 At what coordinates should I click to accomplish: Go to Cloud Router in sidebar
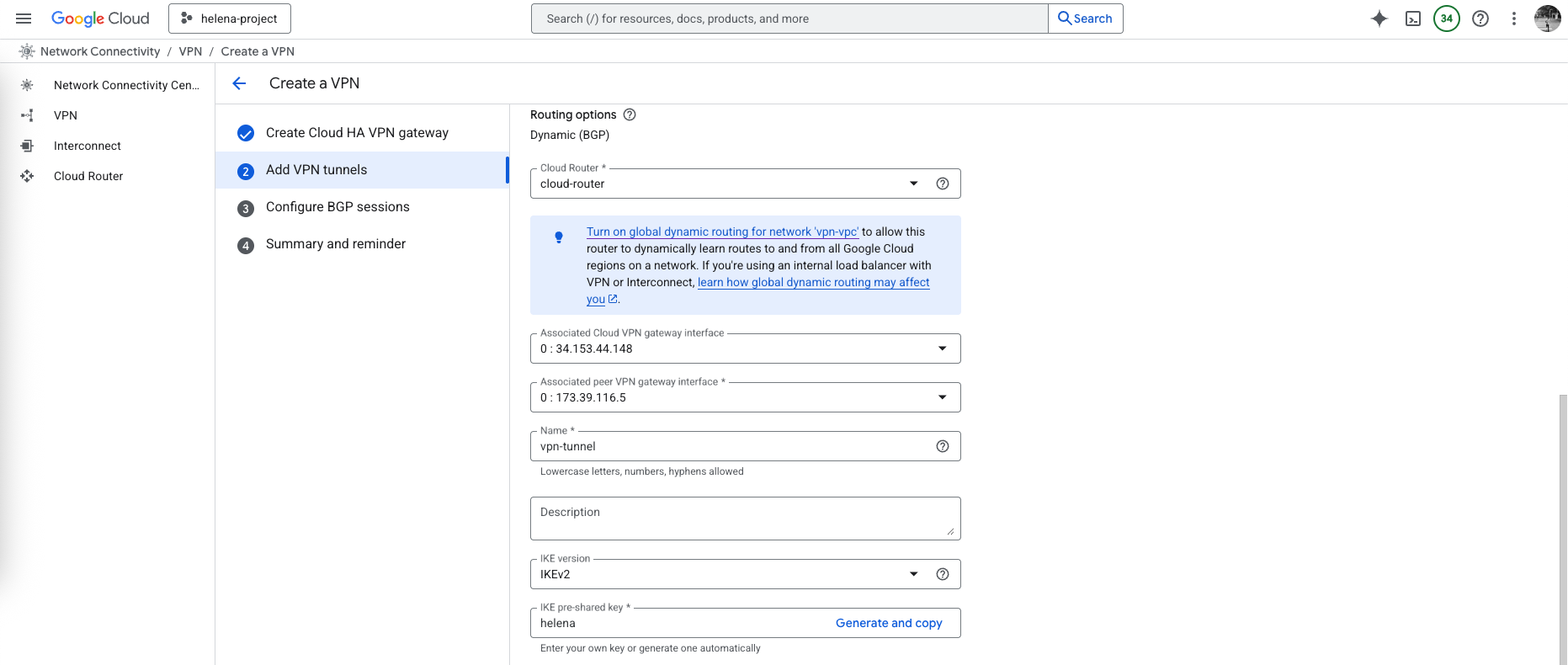(x=88, y=176)
